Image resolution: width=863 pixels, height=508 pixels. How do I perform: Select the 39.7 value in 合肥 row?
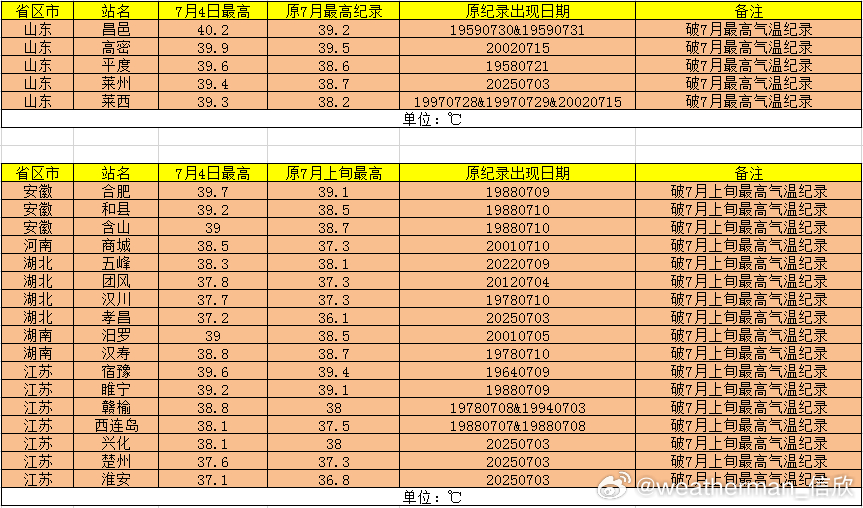coord(213,191)
